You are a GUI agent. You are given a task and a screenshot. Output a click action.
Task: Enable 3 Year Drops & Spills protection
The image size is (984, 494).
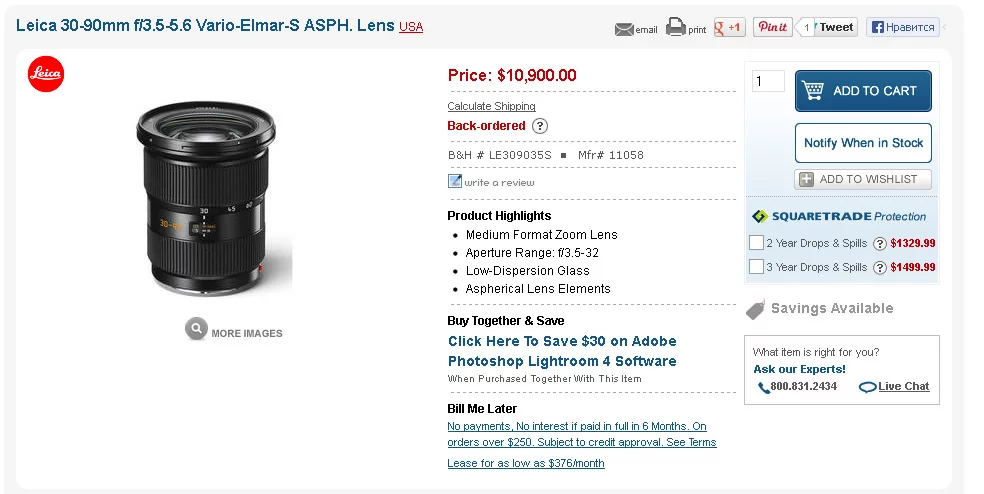(x=757, y=266)
